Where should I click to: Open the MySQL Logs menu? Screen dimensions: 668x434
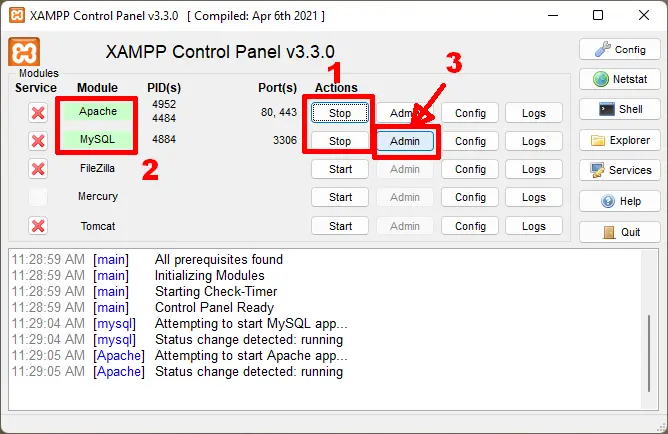(534, 141)
